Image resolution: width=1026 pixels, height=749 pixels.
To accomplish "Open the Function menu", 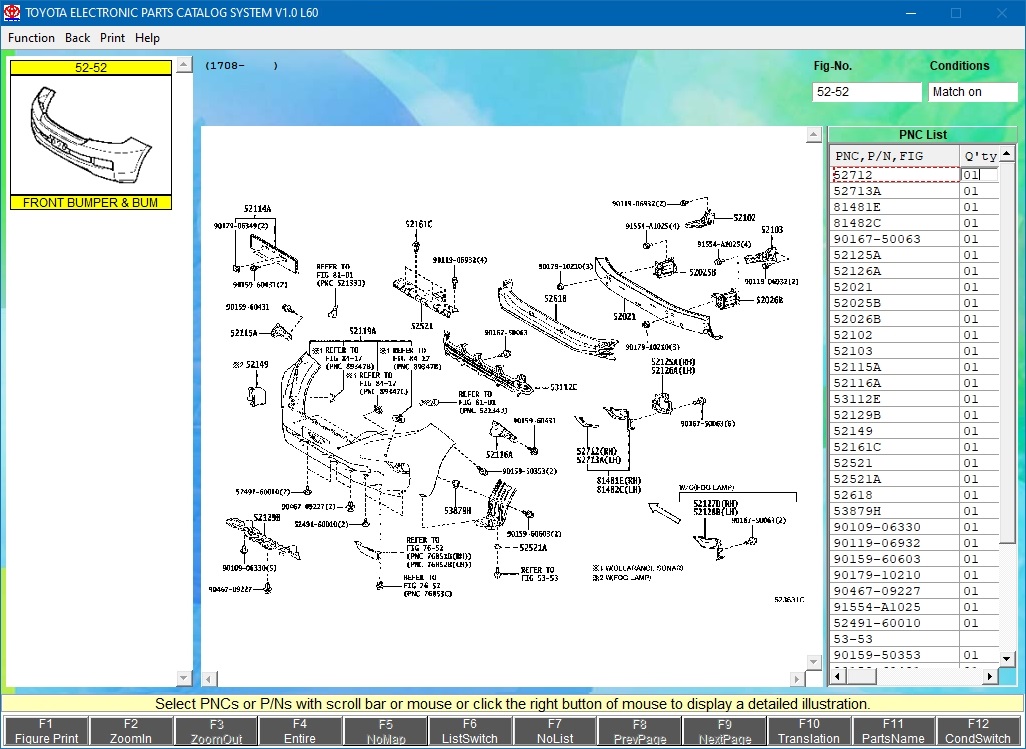I will point(31,38).
